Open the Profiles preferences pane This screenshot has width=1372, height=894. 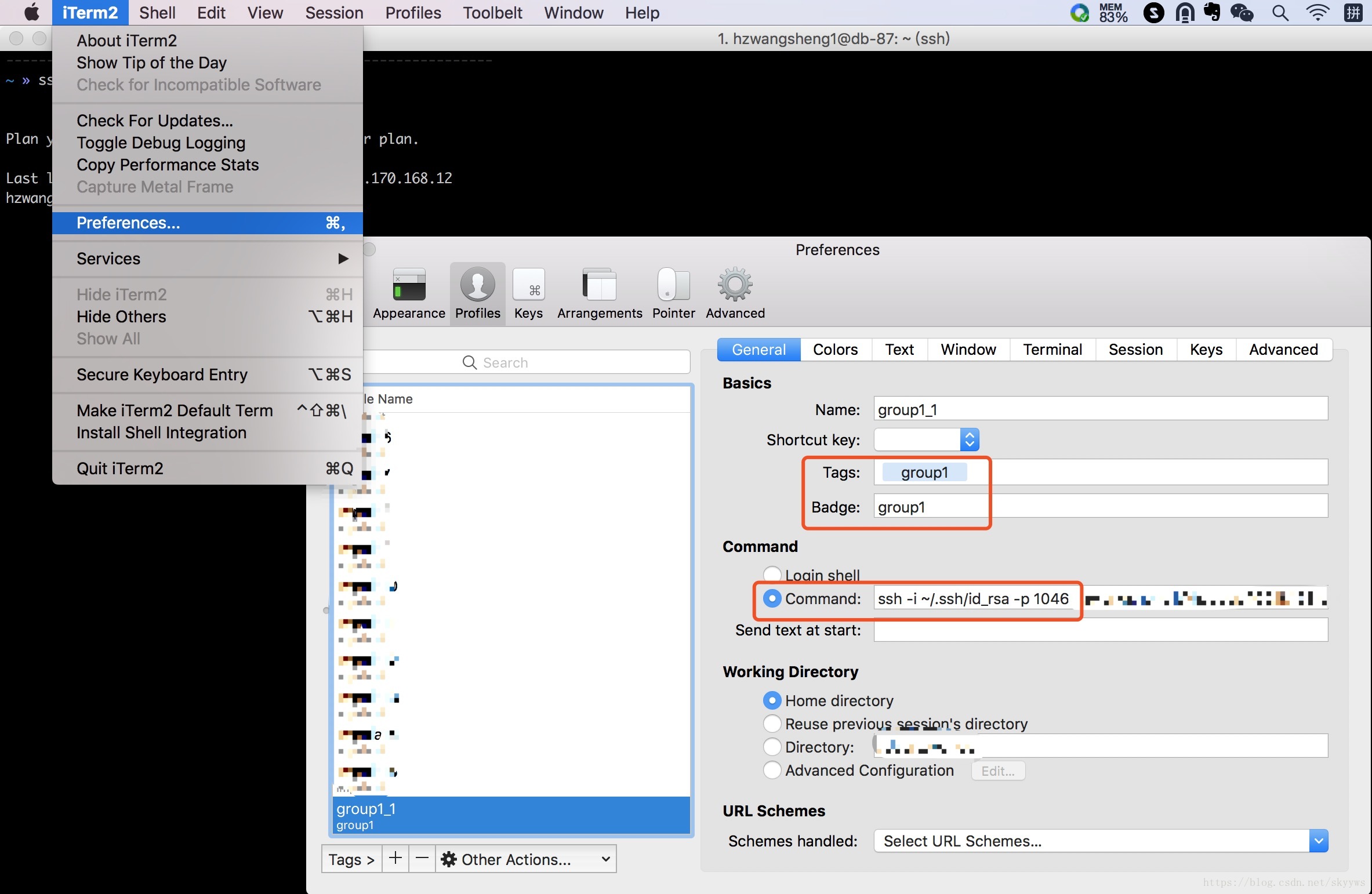click(x=477, y=293)
